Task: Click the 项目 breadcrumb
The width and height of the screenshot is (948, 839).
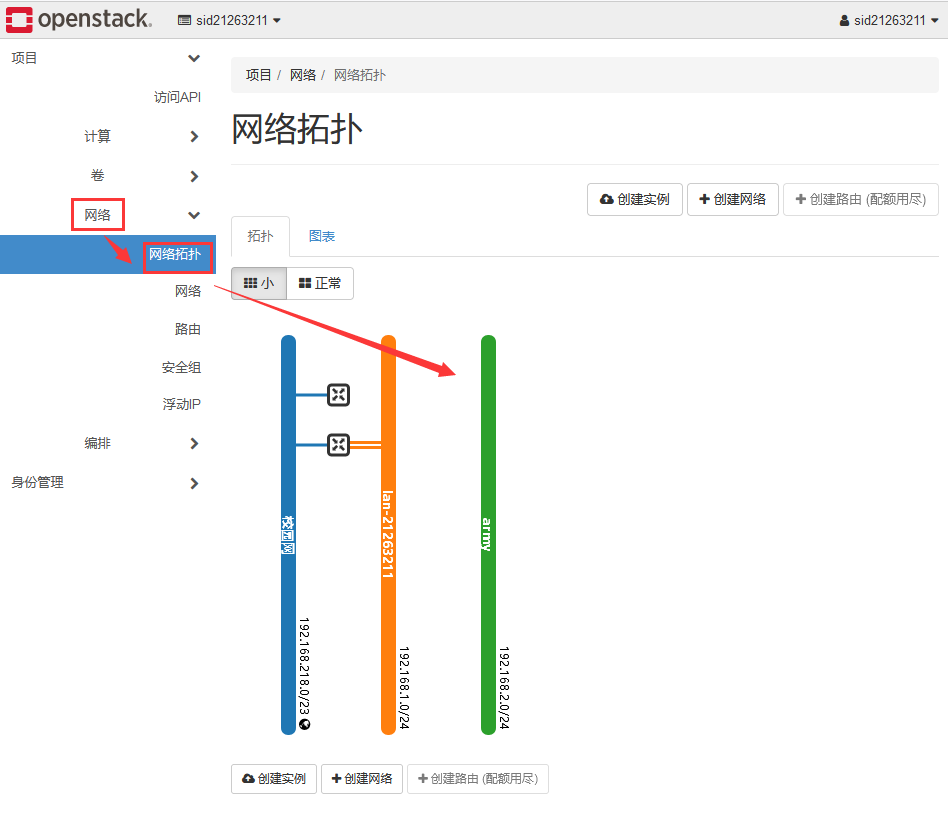Action: pyautogui.click(x=258, y=75)
